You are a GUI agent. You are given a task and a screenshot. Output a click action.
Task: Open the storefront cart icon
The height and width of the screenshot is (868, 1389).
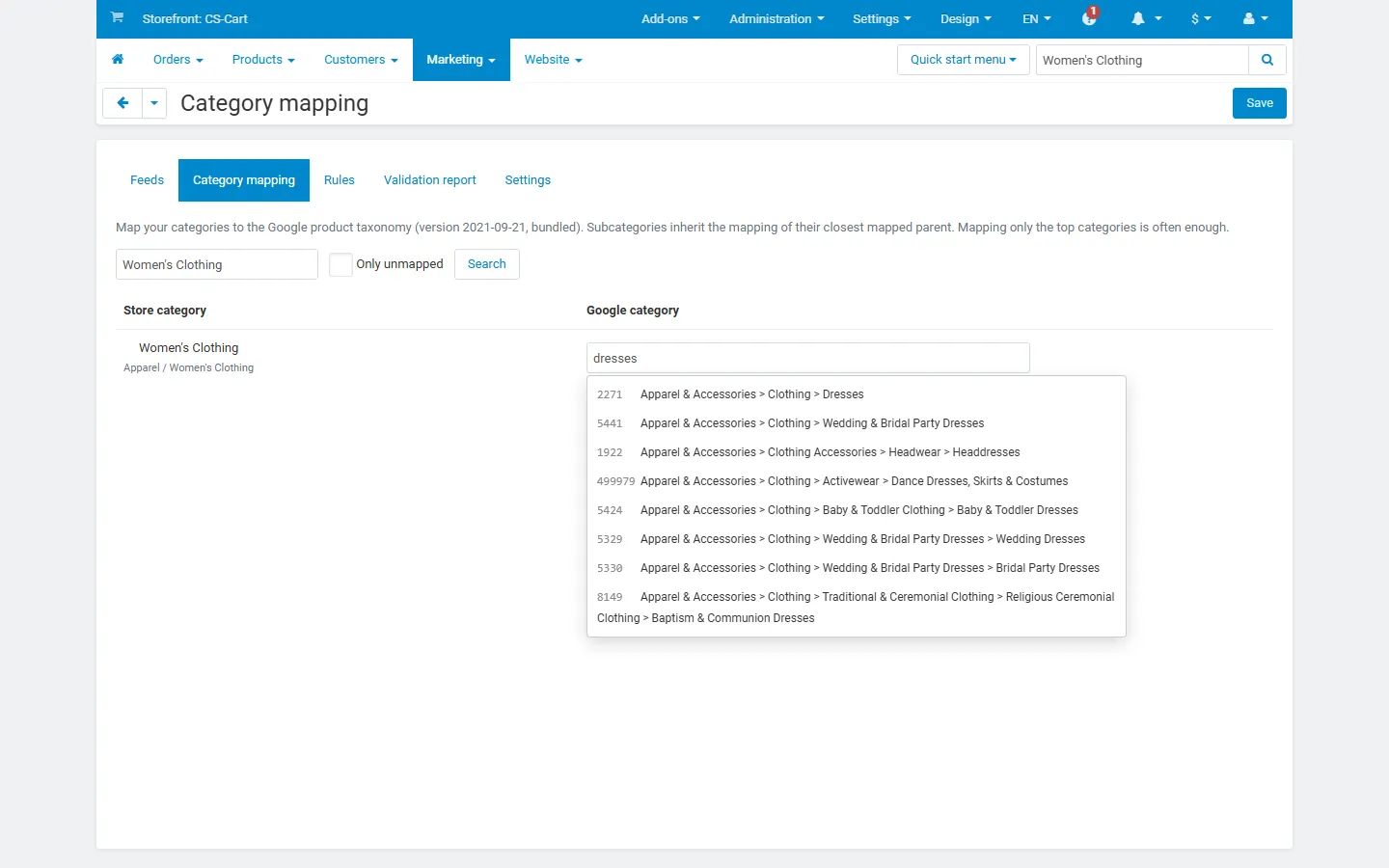pos(117,17)
